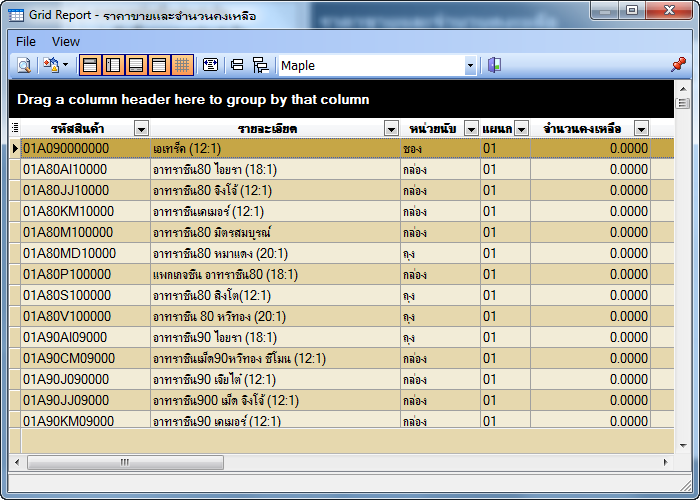The height and width of the screenshot is (500, 700).
Task: Toggle the first band layout button
Action: [90, 65]
